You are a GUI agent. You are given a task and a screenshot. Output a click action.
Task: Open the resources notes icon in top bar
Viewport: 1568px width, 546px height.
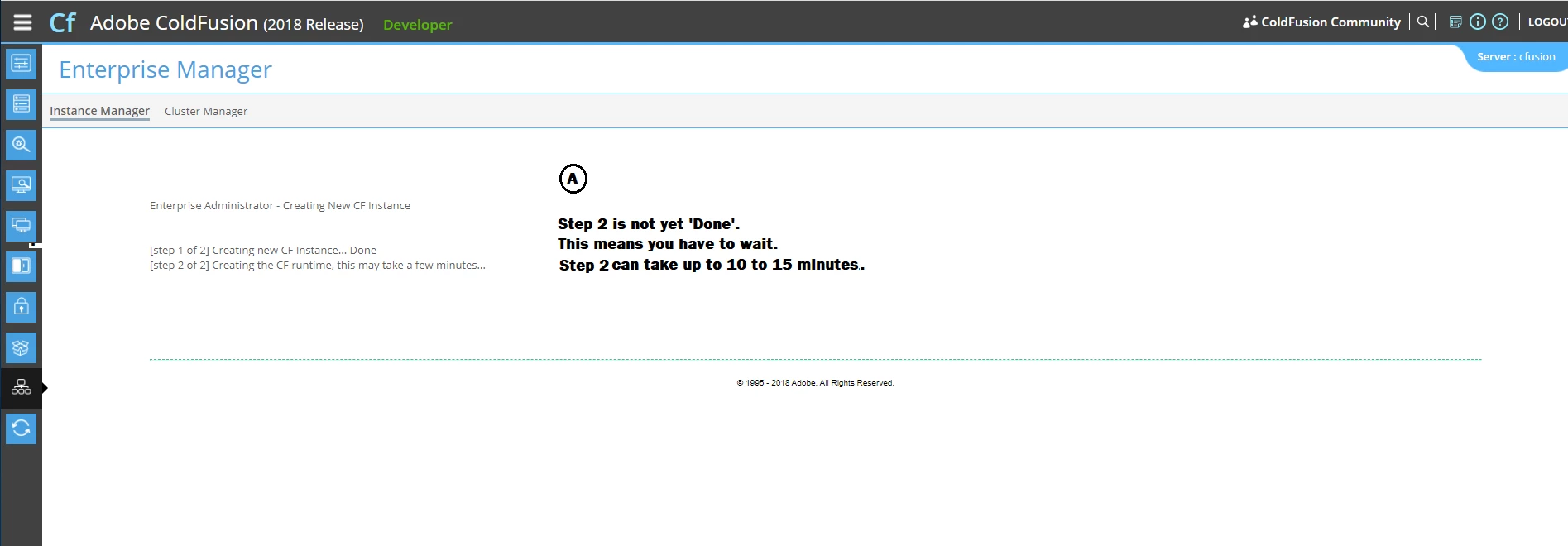[1455, 22]
